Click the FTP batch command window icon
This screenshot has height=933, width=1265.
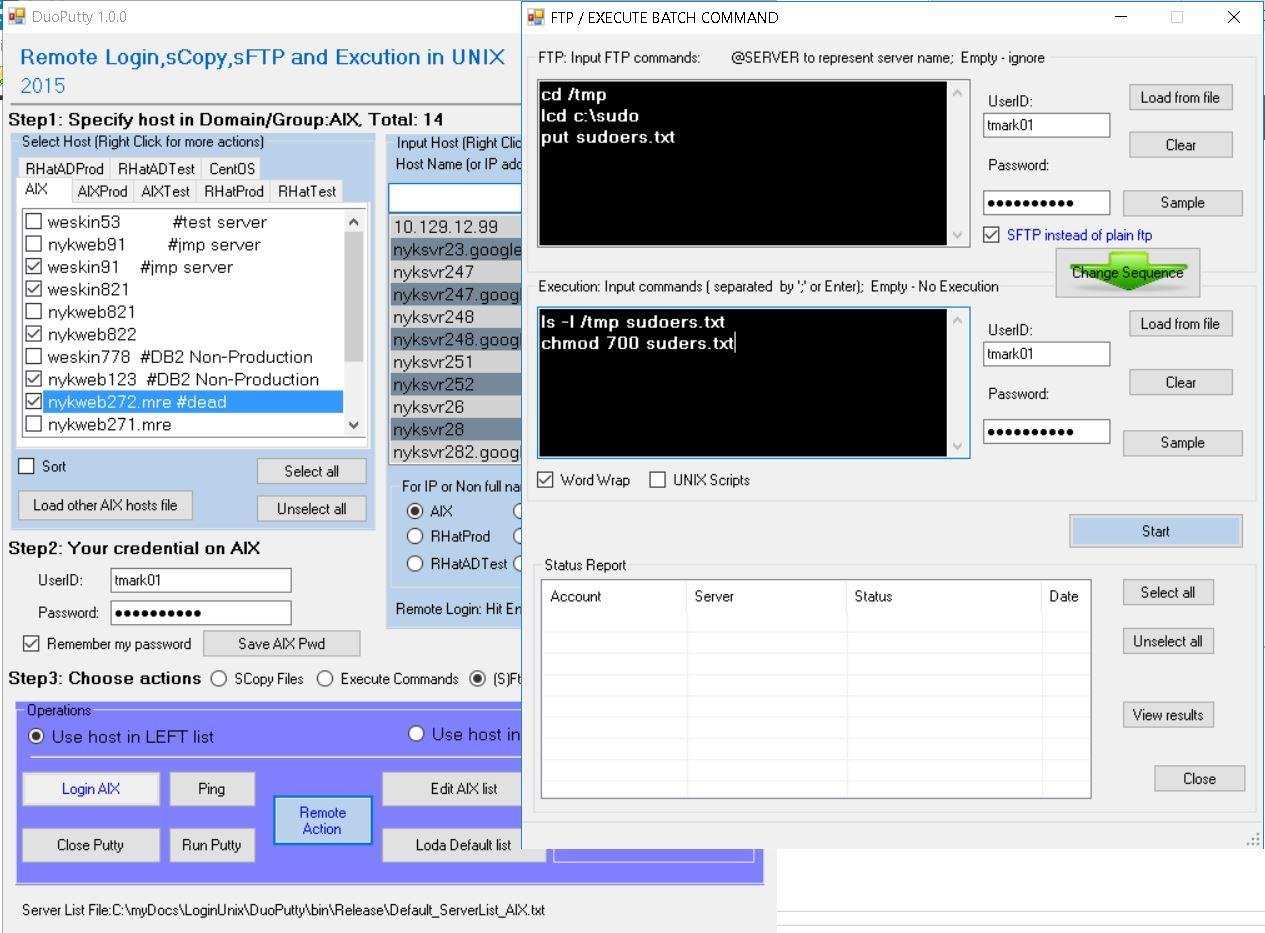coord(535,17)
